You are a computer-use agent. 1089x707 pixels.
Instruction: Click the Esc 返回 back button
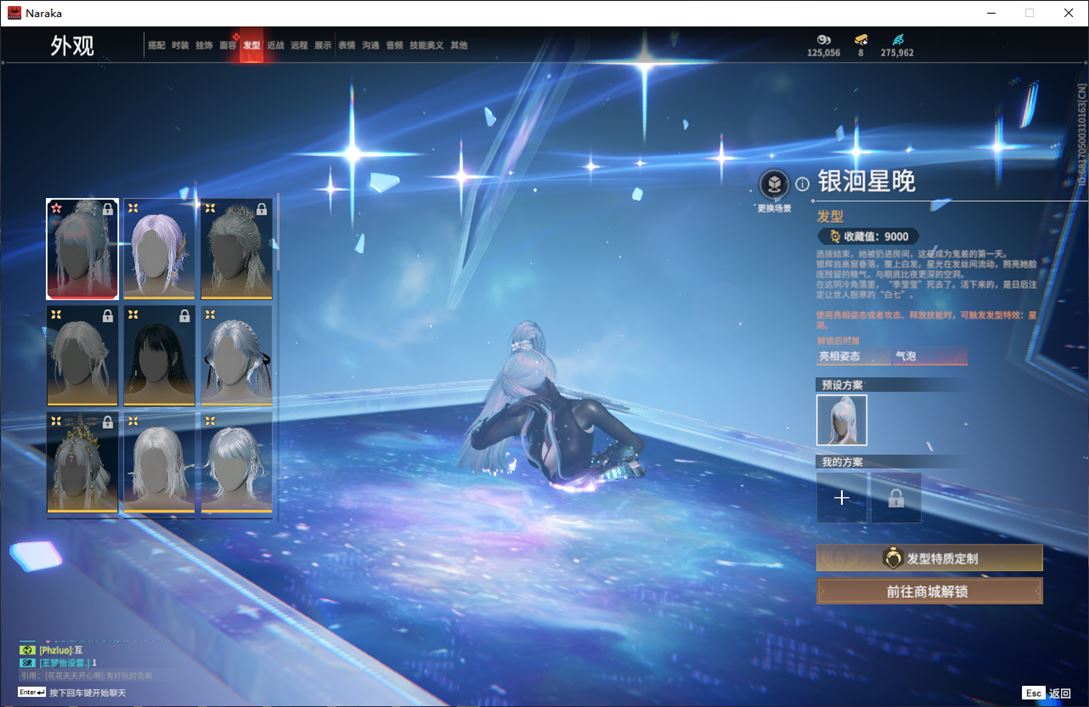click(x=1047, y=692)
